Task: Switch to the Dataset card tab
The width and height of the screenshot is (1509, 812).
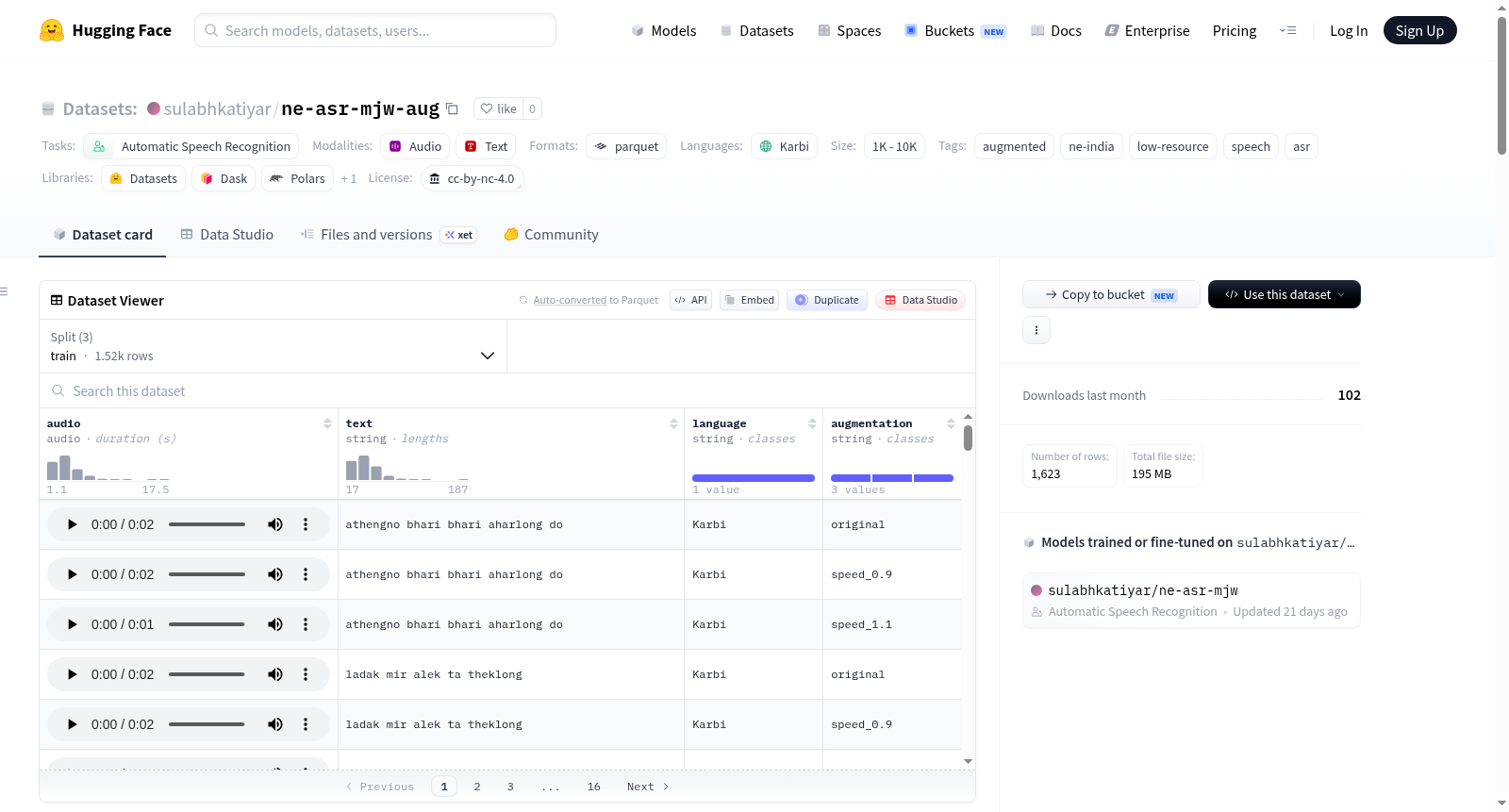Action: 103,235
